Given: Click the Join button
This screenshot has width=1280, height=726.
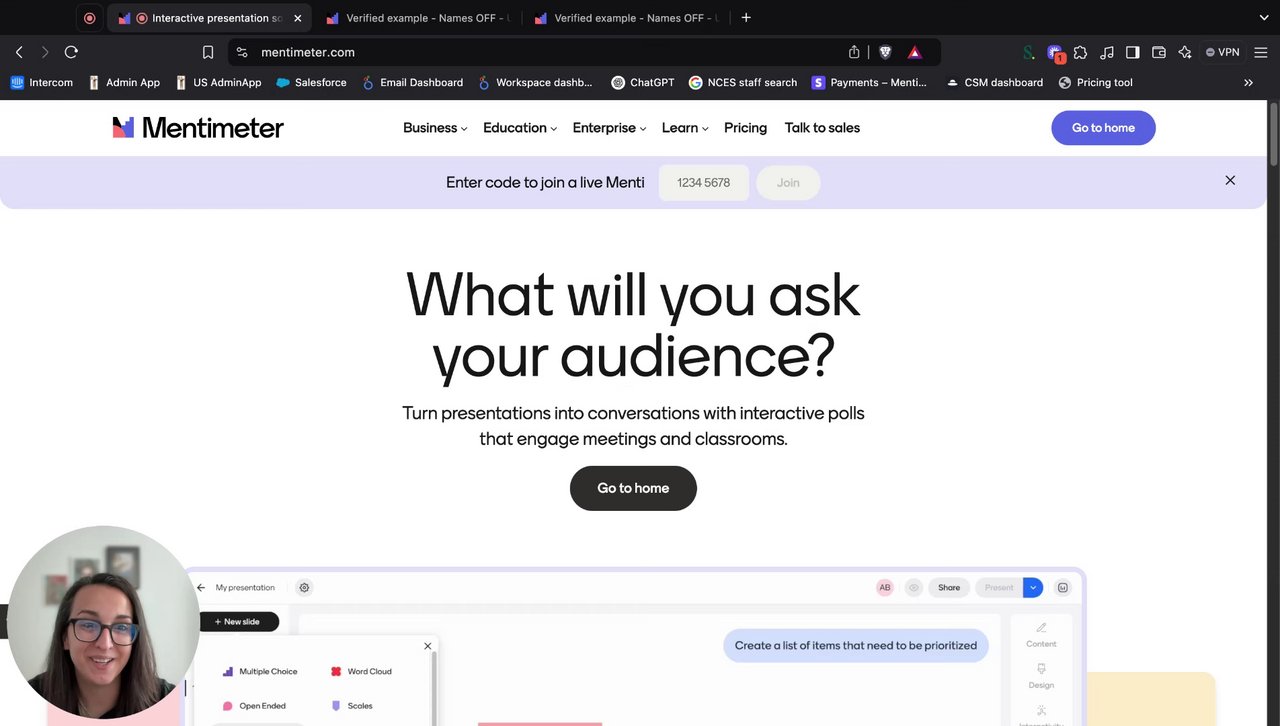Looking at the screenshot, I should [x=788, y=183].
